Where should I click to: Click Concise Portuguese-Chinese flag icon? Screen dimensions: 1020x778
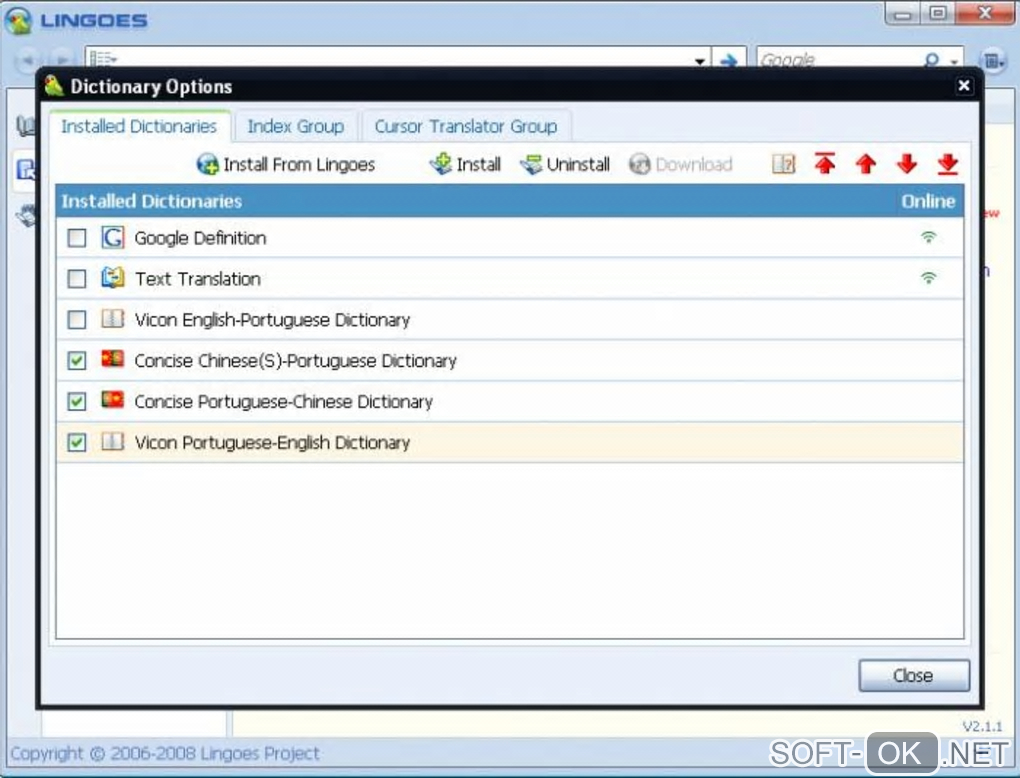point(113,399)
